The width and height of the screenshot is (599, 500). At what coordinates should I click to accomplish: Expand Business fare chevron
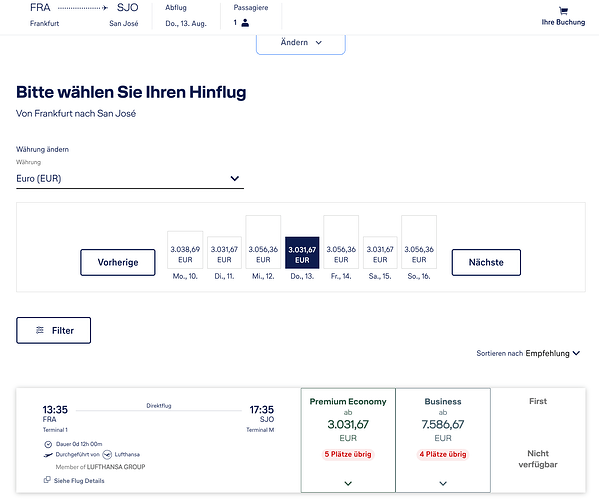[443, 483]
